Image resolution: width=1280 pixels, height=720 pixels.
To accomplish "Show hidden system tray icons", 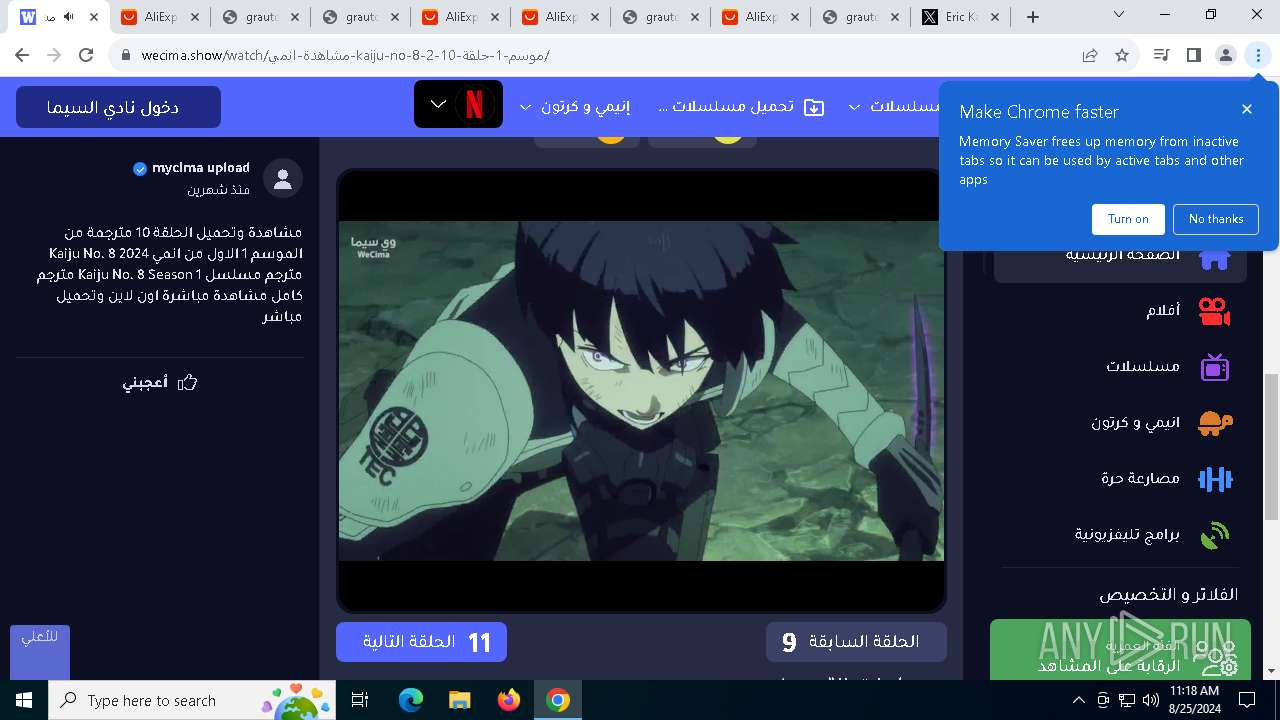I will pyautogui.click(x=1079, y=699).
